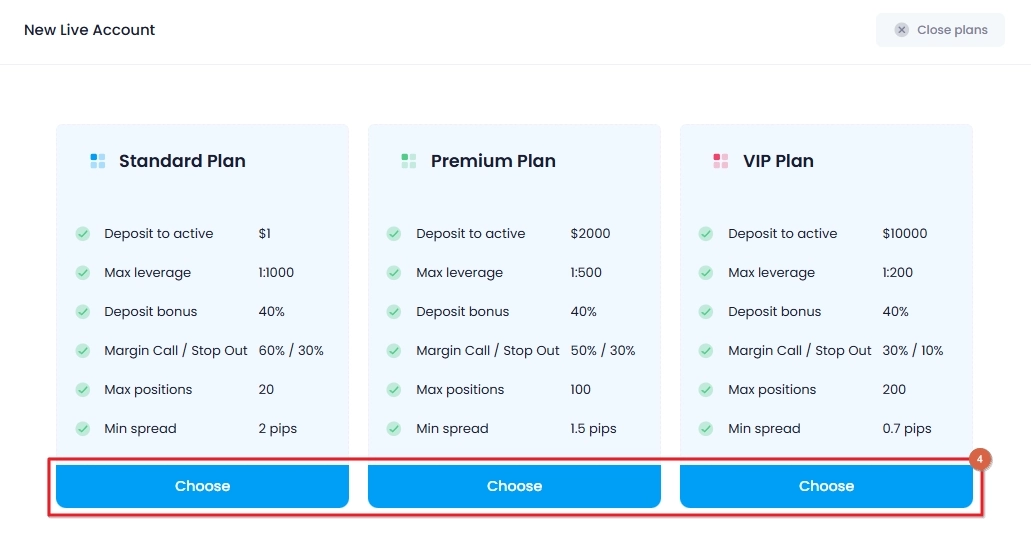This screenshot has height=554, width=1031.
Task: Click the New Live Account heading
Action: click(x=89, y=30)
